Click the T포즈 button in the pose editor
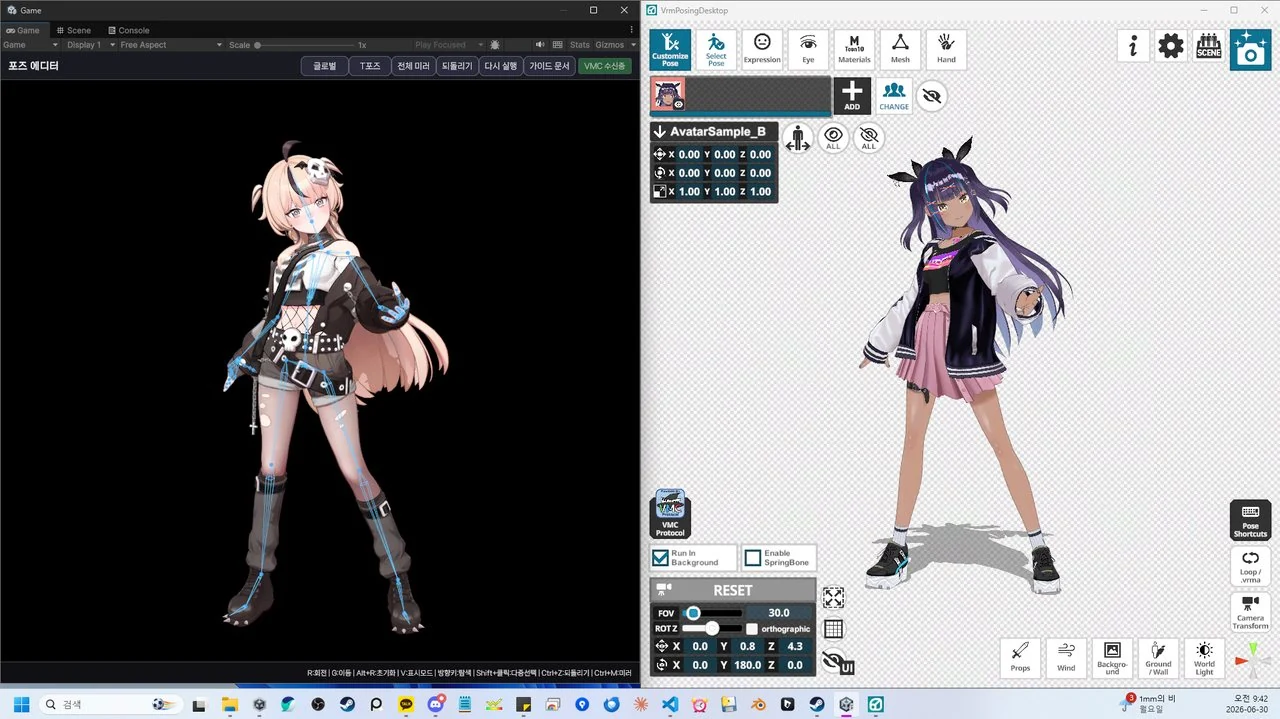Image resolution: width=1280 pixels, height=719 pixels. click(370, 66)
